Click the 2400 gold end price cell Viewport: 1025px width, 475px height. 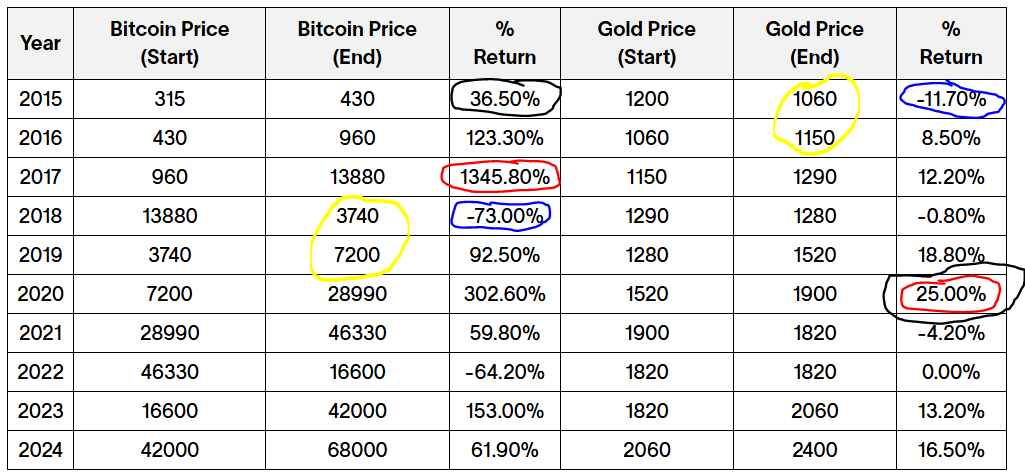tap(814, 450)
